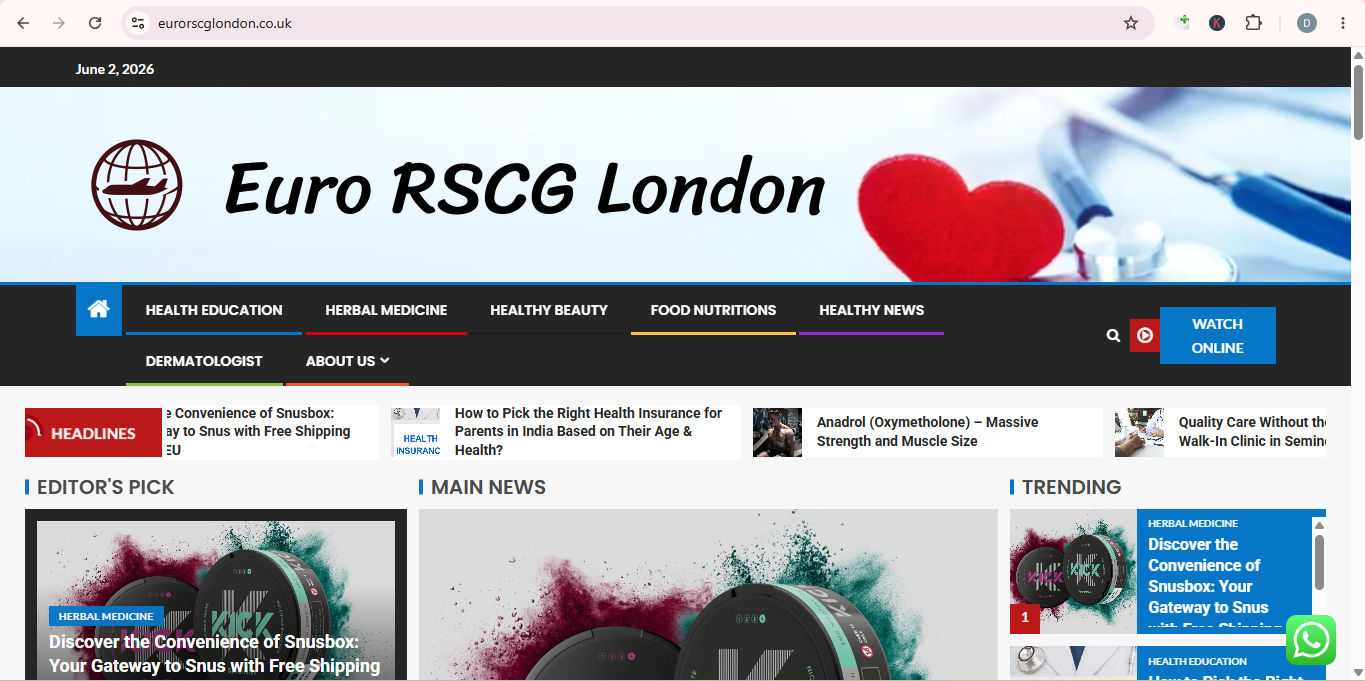
Task: Click the Health Insurance headline thumbnail
Action: pyautogui.click(x=416, y=432)
